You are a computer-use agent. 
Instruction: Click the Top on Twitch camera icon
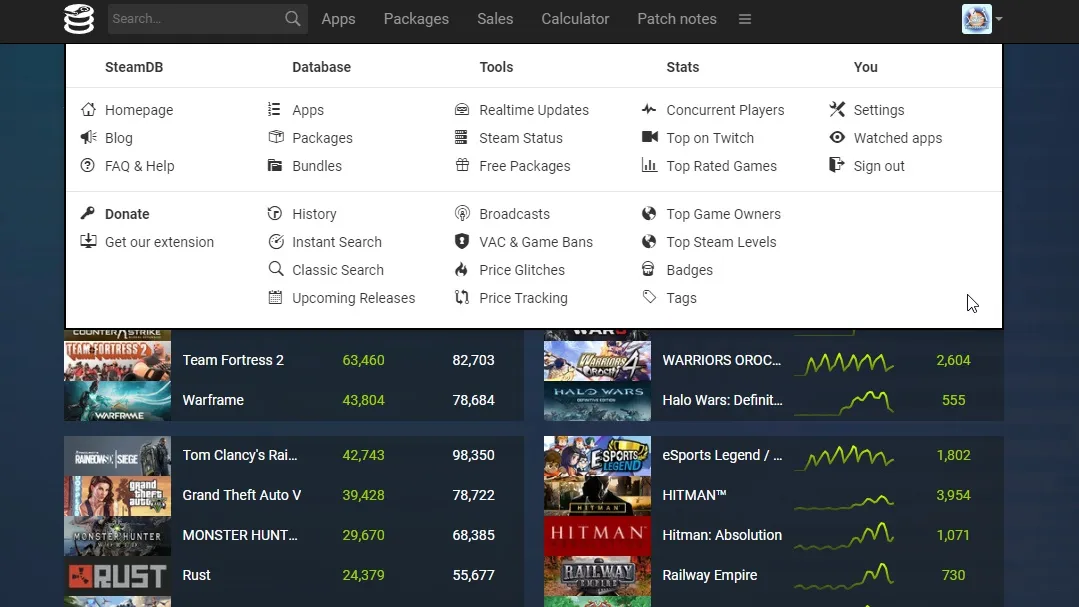tap(649, 138)
